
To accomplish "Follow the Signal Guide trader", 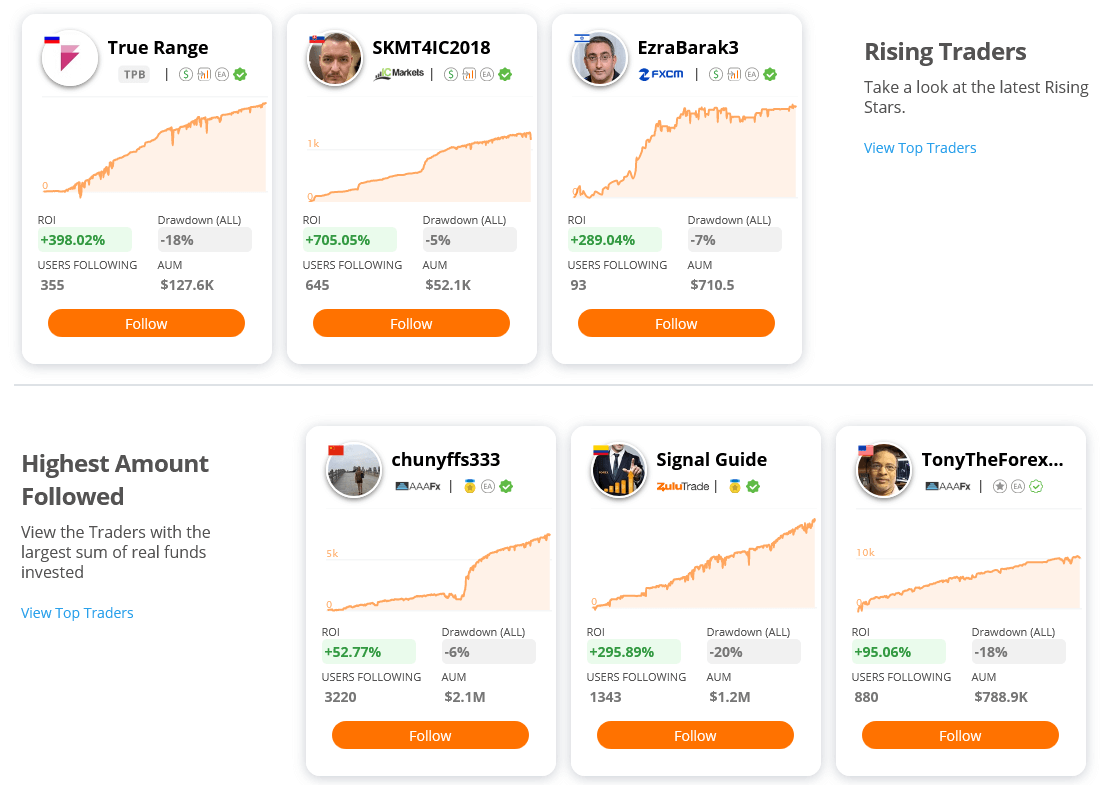I will tap(694, 735).
